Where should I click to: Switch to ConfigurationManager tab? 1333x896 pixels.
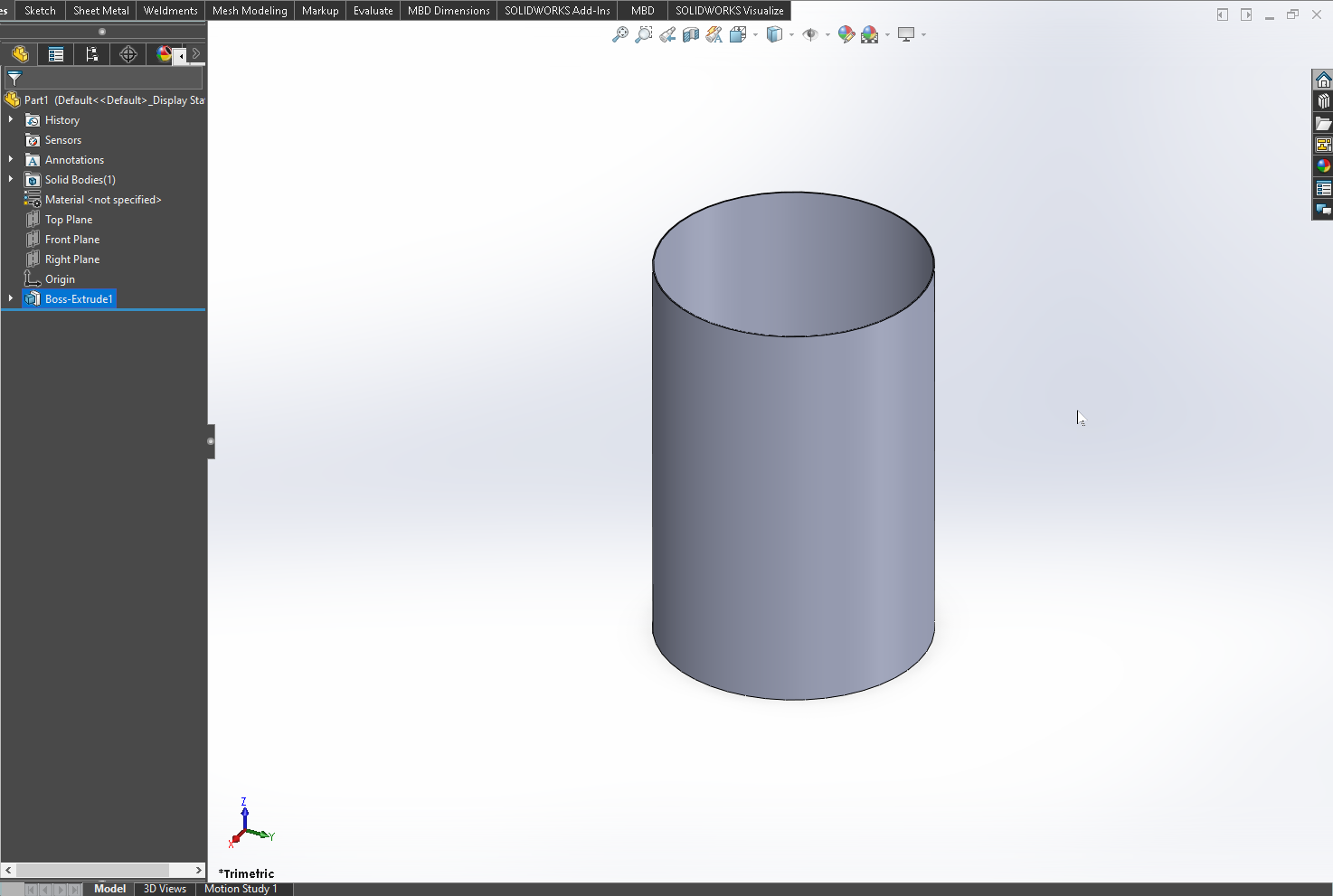(91, 54)
